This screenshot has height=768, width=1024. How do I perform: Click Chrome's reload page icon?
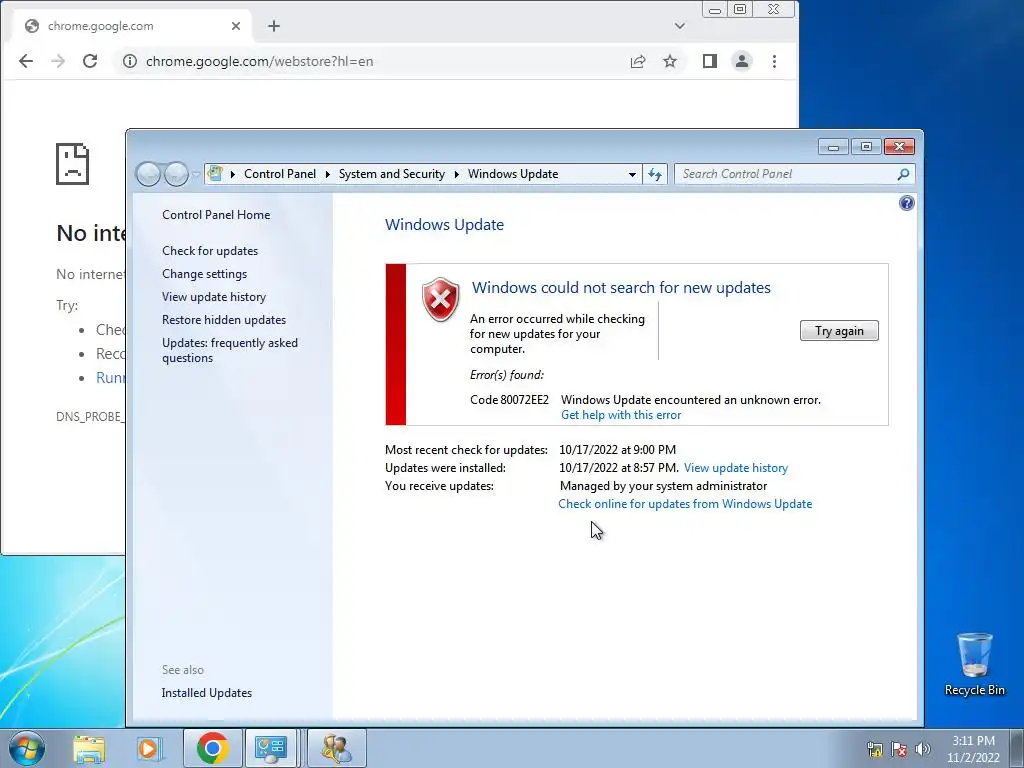pyautogui.click(x=90, y=61)
